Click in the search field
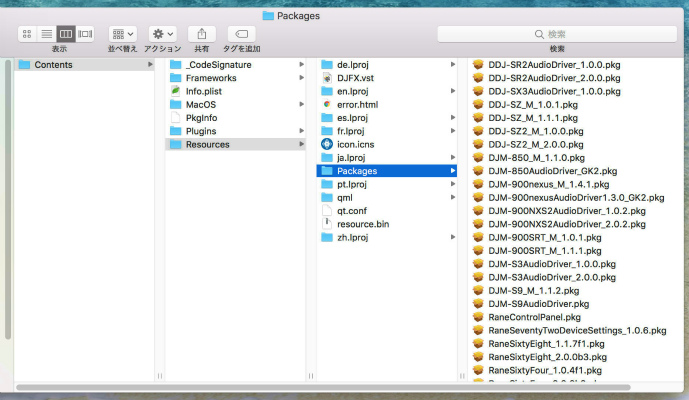 click(x=557, y=34)
